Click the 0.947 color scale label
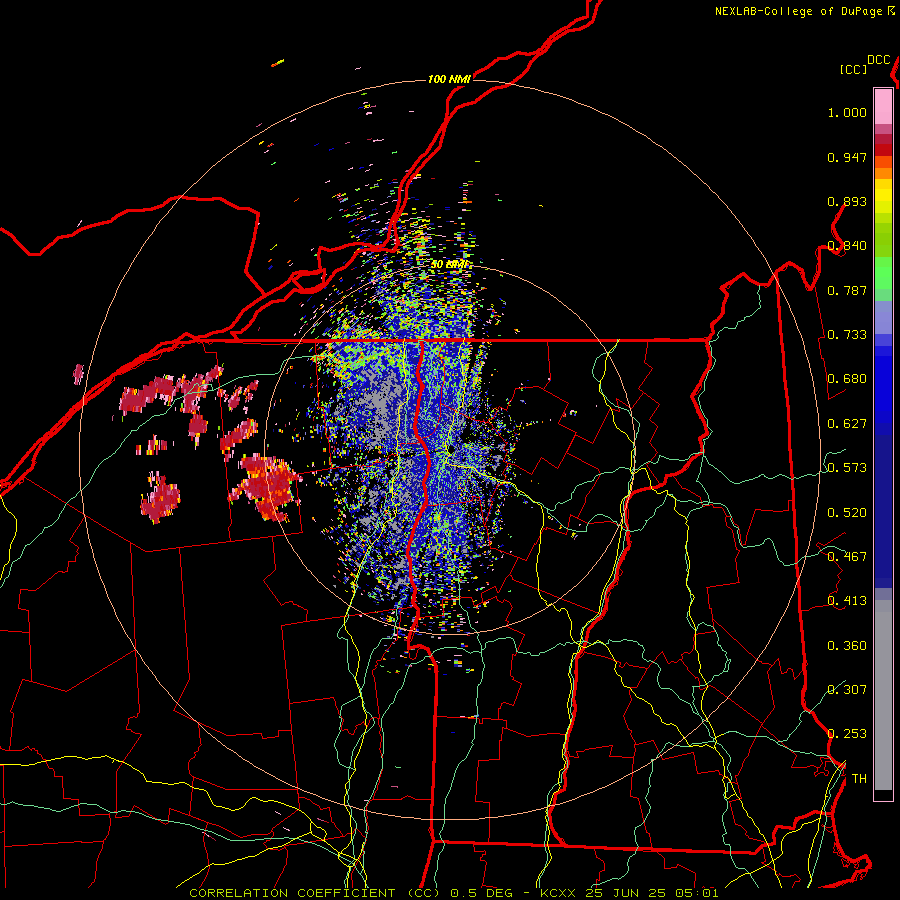The width and height of the screenshot is (900, 900). pos(847,157)
